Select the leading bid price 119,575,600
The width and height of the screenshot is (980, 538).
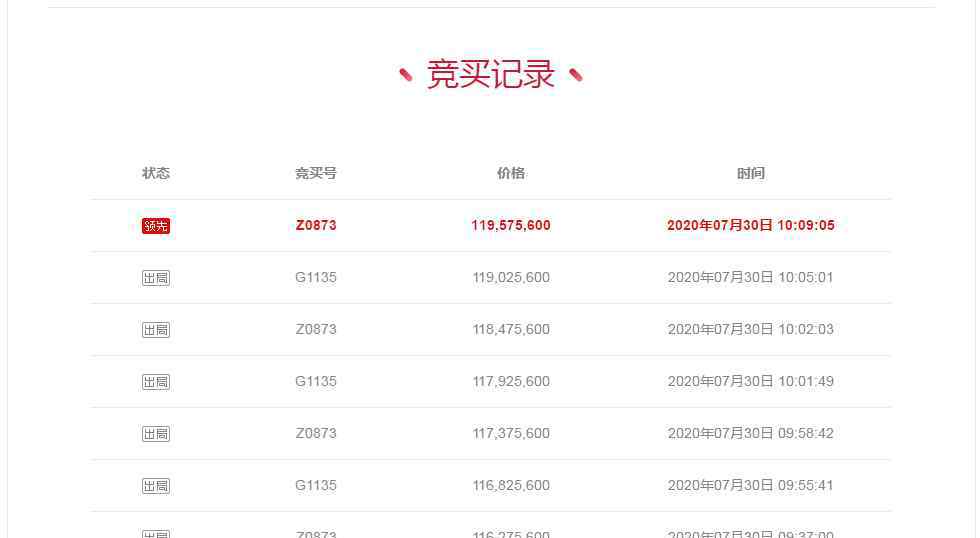click(511, 225)
